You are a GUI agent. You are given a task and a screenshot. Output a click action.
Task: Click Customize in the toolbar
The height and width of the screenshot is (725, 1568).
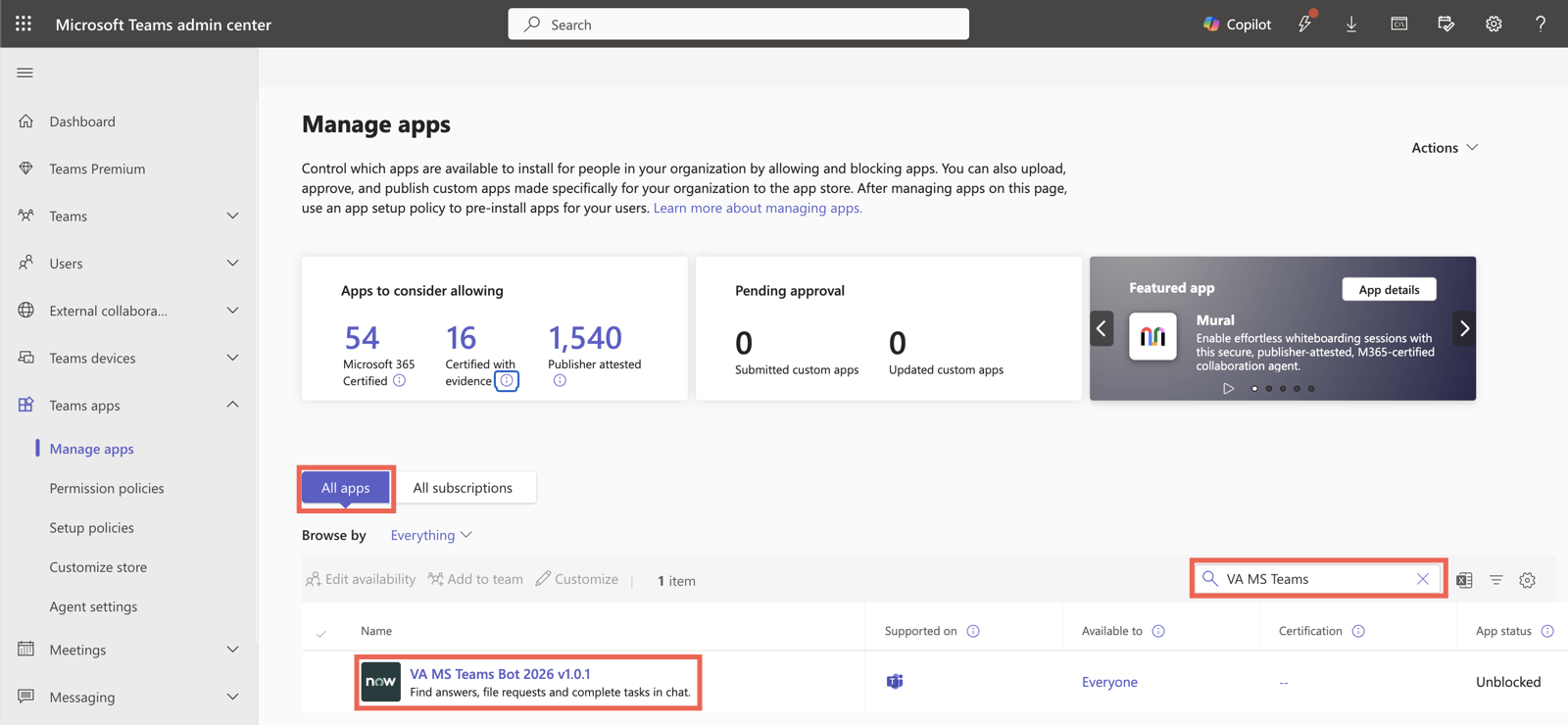point(577,579)
